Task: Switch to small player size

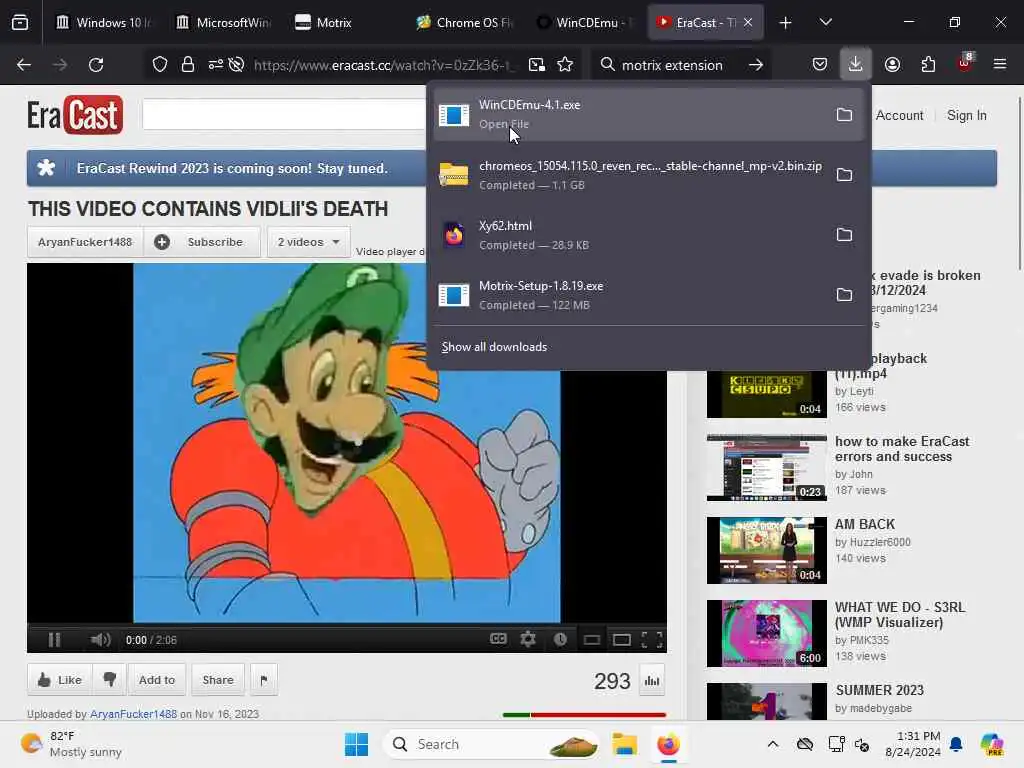Action: point(592,640)
